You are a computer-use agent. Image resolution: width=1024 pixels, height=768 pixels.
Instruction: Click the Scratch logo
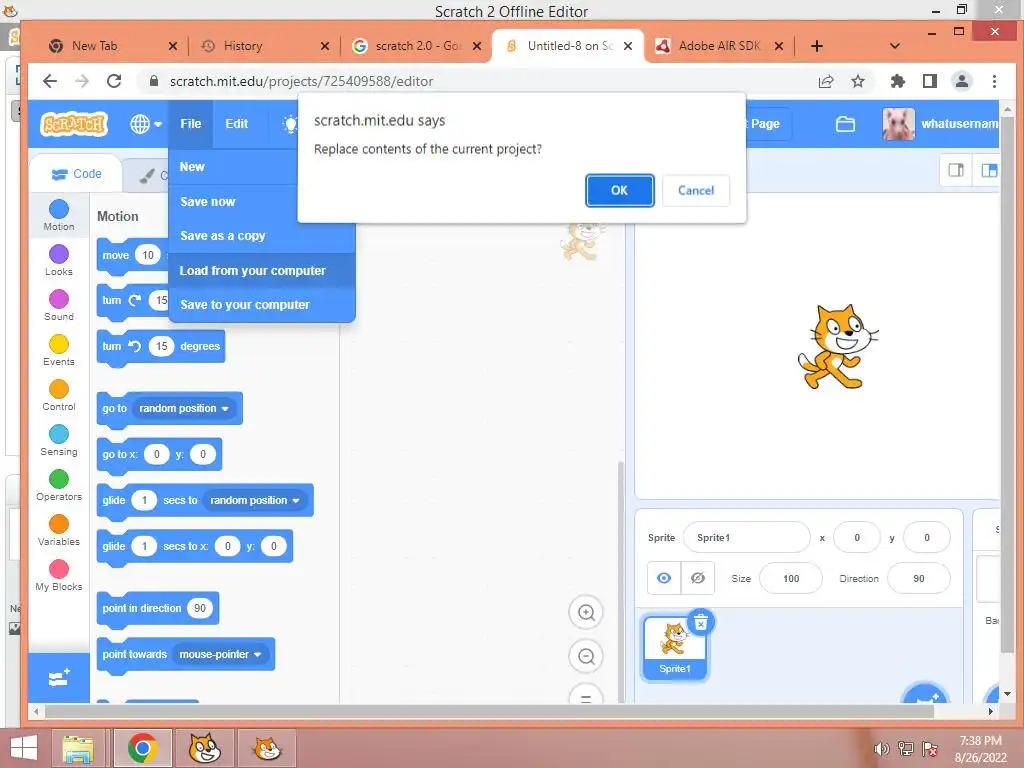pos(74,123)
